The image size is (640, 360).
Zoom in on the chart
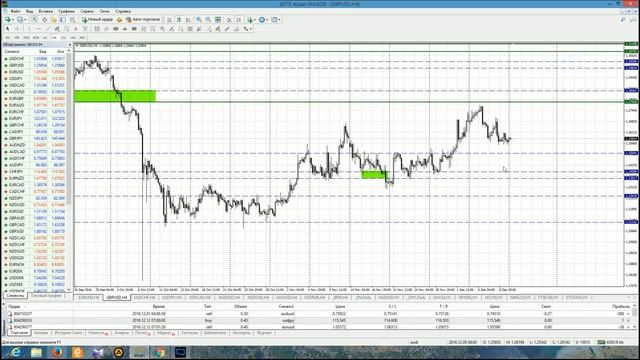199,20
